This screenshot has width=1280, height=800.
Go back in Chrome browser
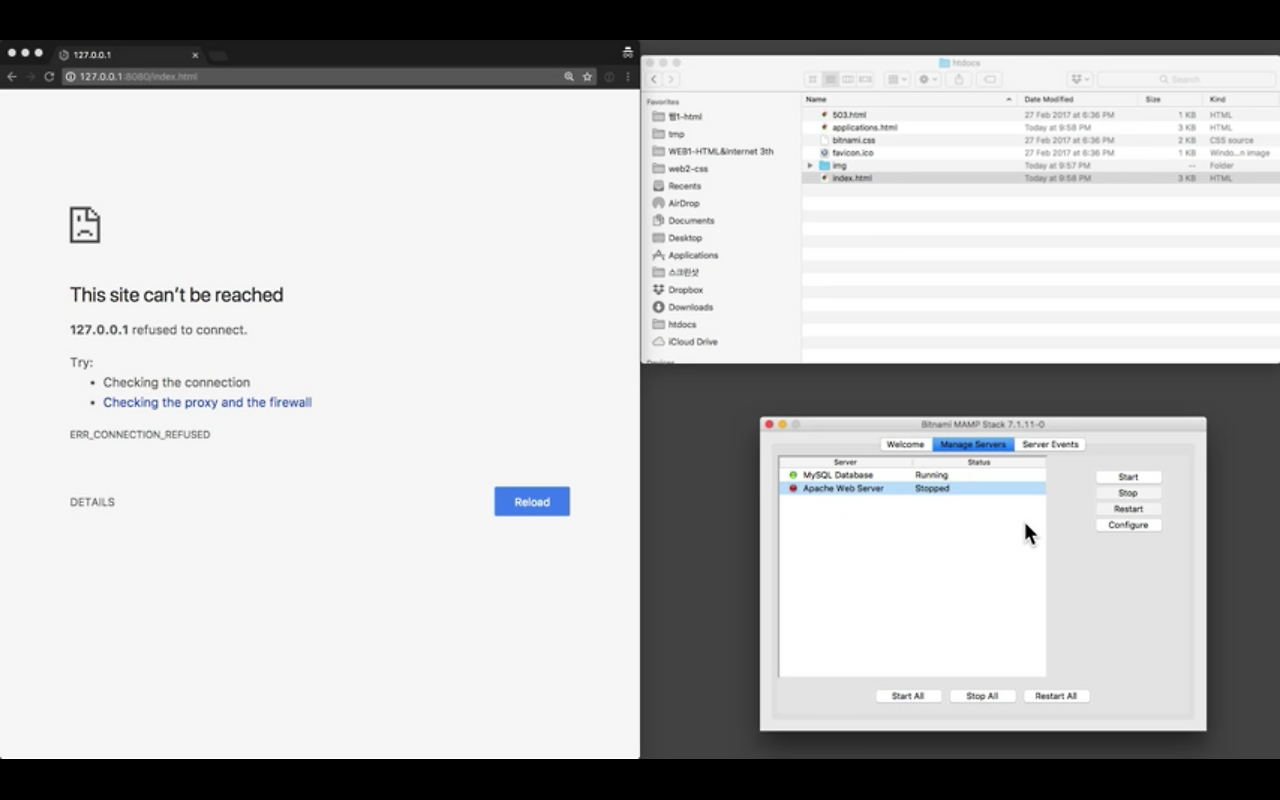coord(12,76)
